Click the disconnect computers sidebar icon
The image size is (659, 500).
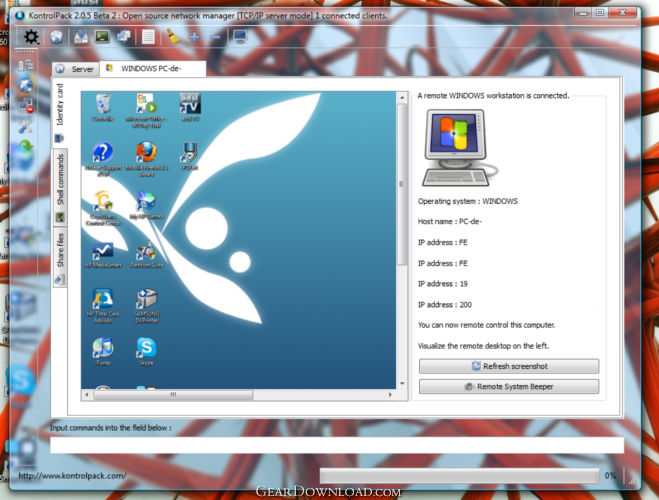click(26, 105)
